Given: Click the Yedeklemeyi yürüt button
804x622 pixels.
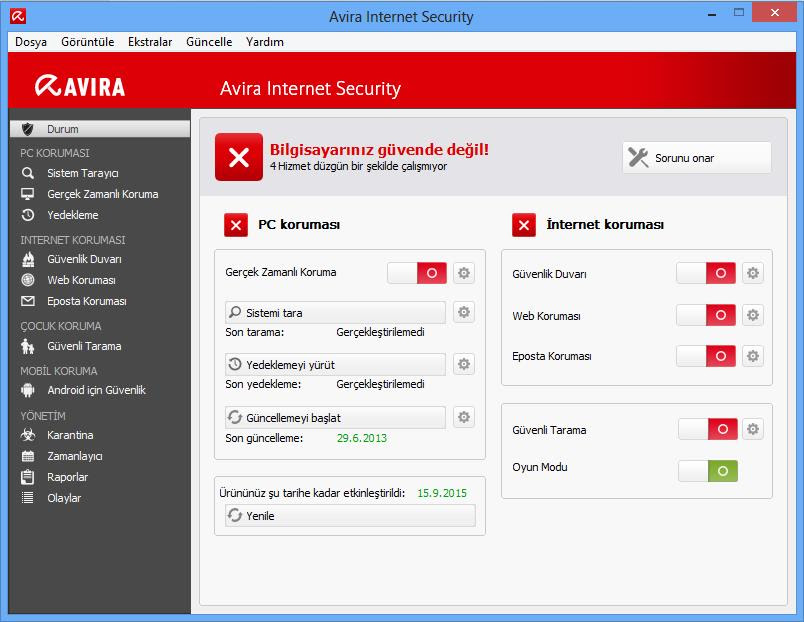Looking at the screenshot, I should [335, 365].
